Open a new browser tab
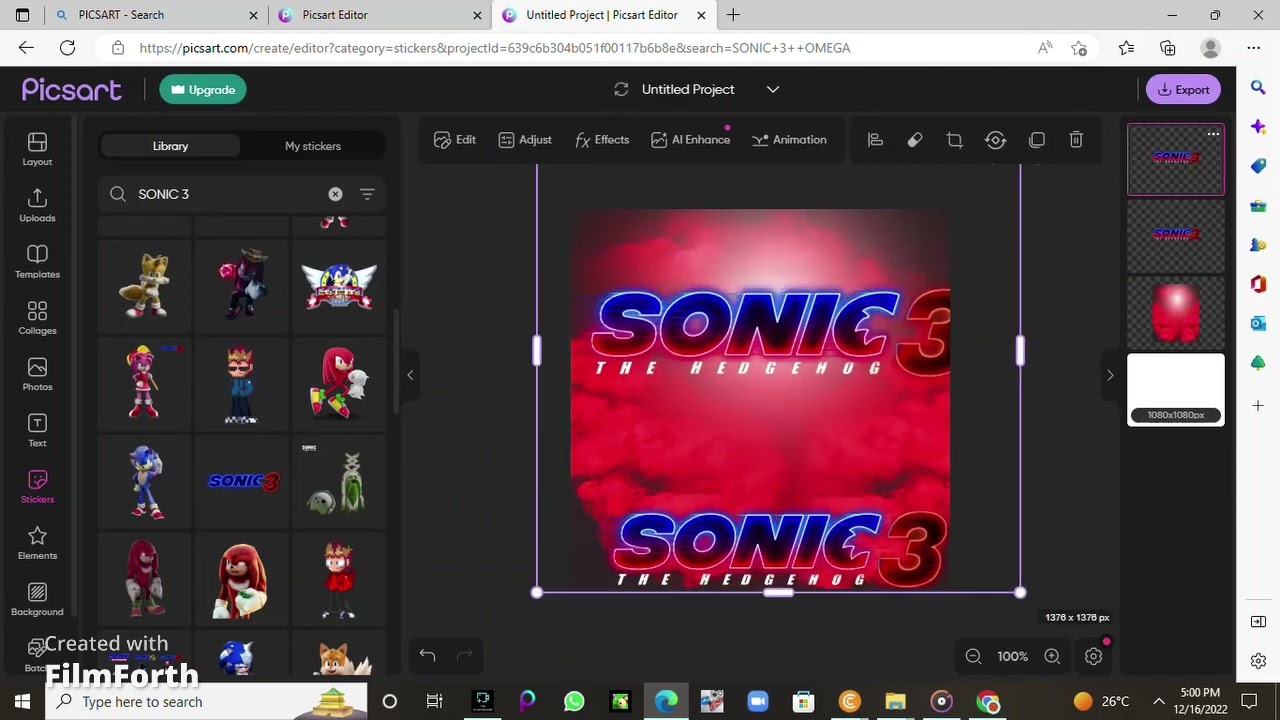The width and height of the screenshot is (1280, 720). point(733,15)
